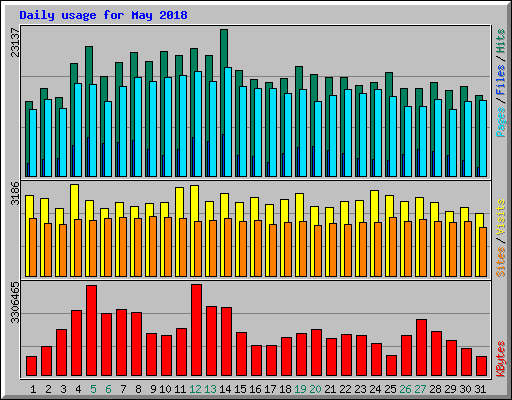Screen dimensions: 512x400
Task: Select day label 7 on the axis
Action: (123, 389)
